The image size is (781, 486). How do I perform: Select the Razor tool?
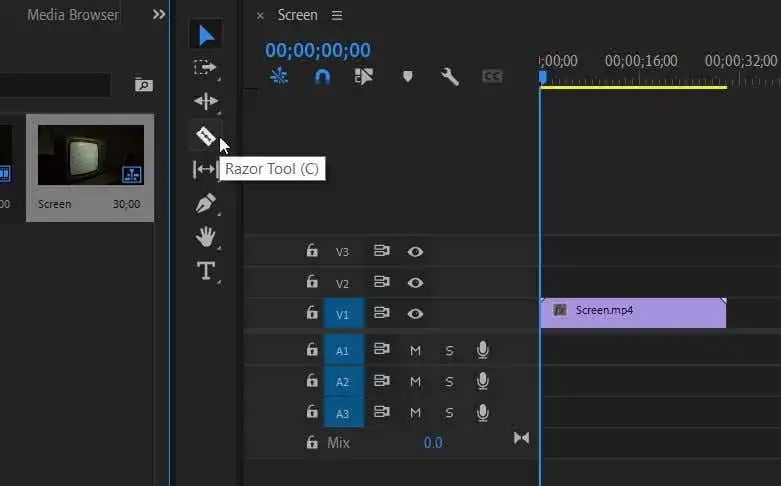click(205, 135)
